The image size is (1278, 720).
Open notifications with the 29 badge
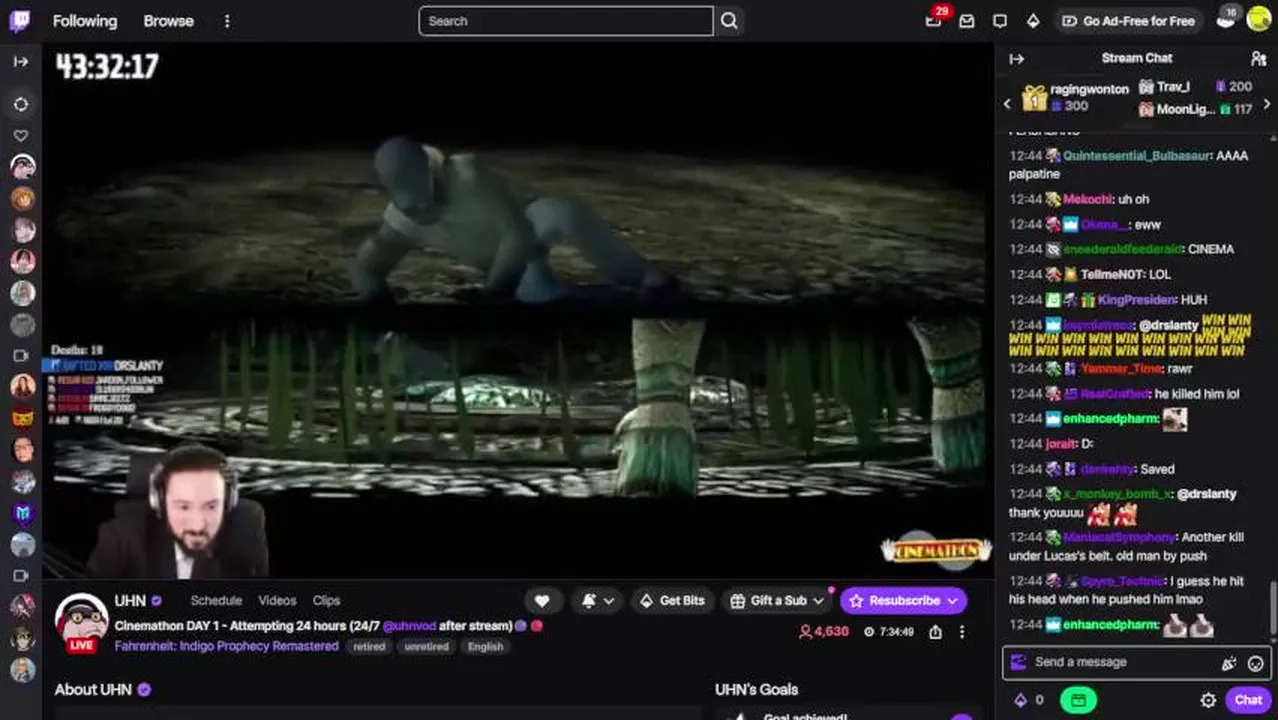click(x=933, y=21)
